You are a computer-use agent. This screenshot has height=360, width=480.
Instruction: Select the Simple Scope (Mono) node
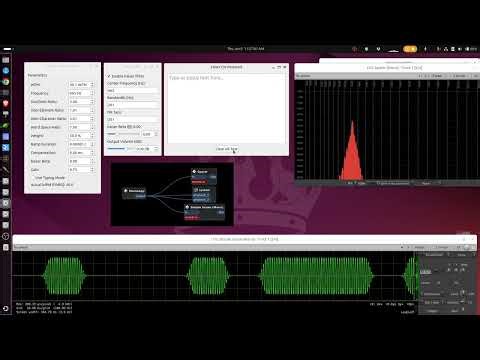205,212
